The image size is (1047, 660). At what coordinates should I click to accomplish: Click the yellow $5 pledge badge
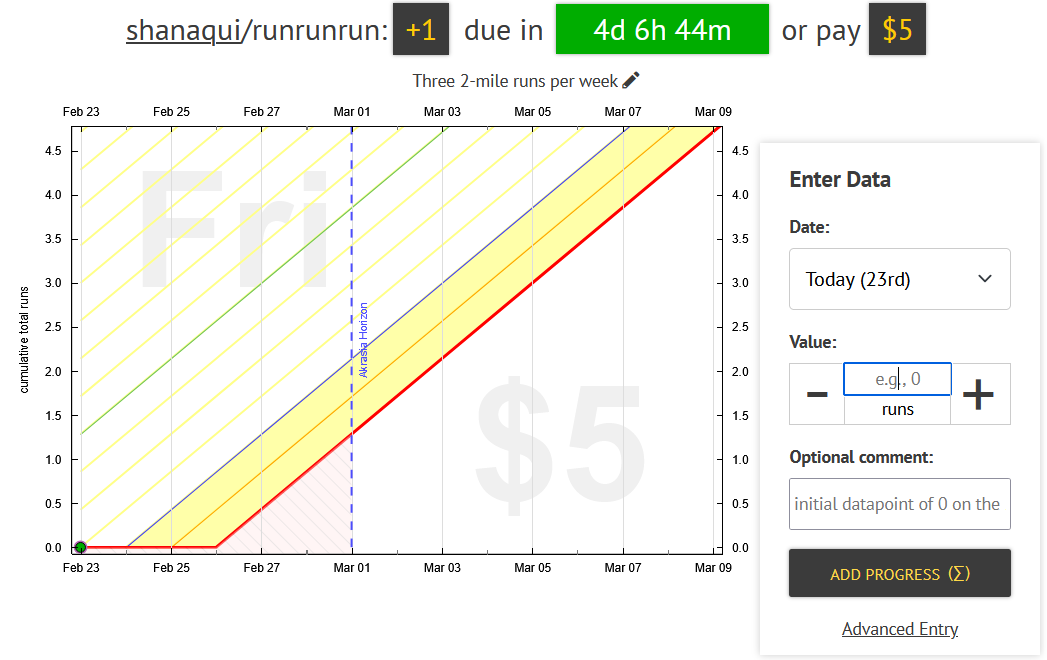pos(897,29)
